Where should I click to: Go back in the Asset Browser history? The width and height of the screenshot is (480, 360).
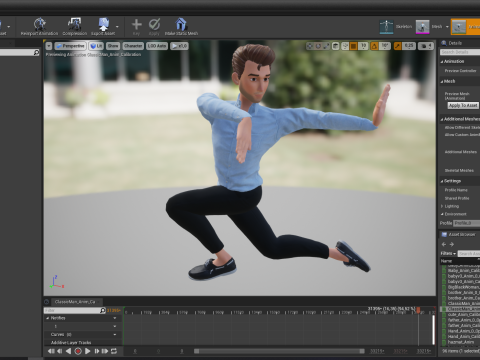click(x=444, y=244)
